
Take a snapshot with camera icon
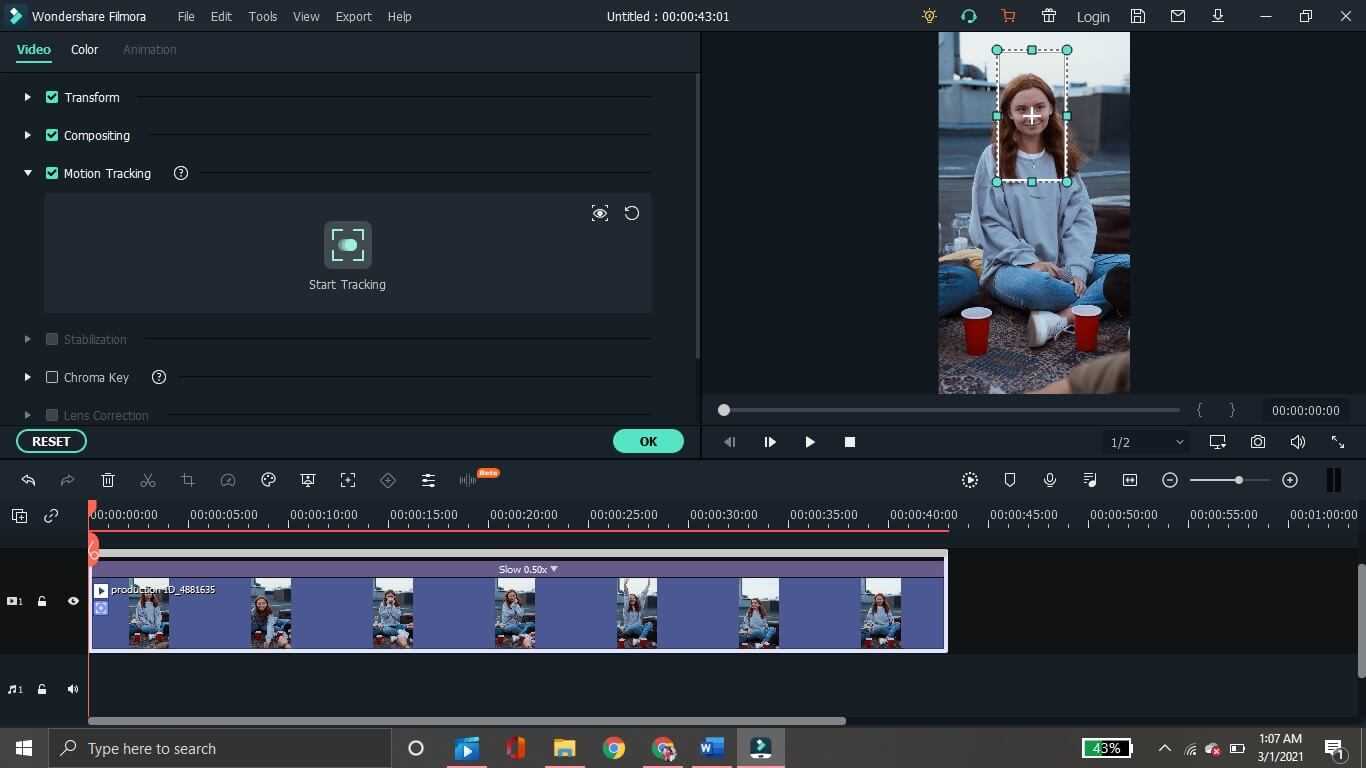[1258, 442]
